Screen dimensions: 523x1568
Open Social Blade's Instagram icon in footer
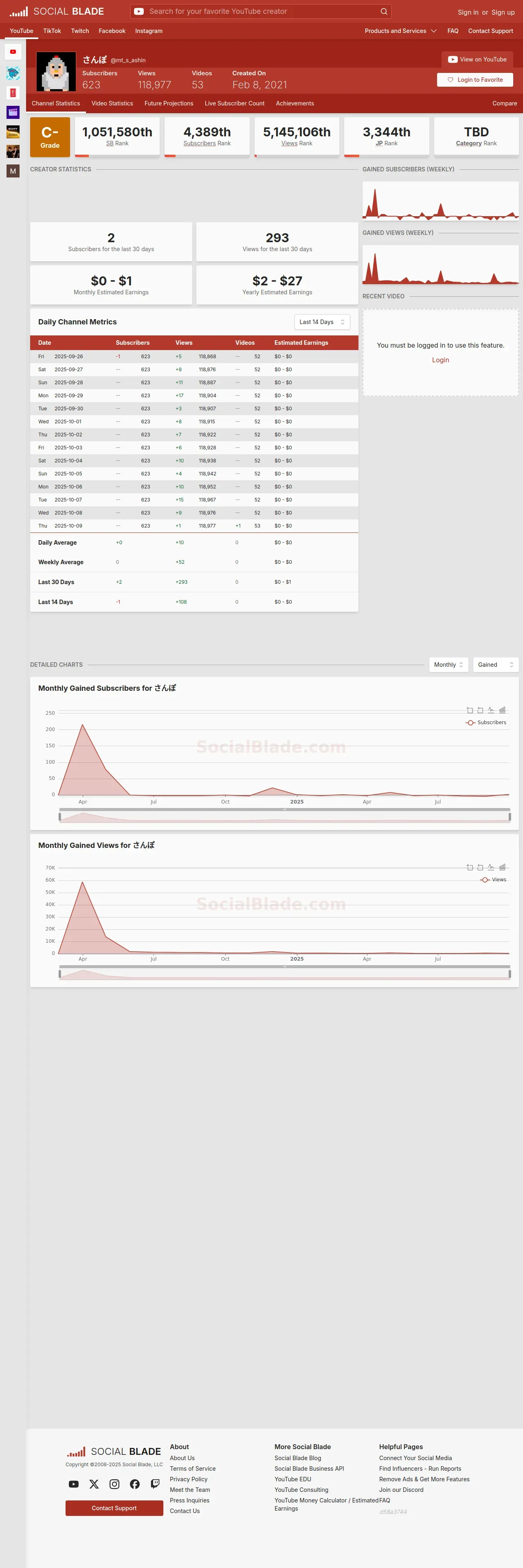[x=114, y=1484]
